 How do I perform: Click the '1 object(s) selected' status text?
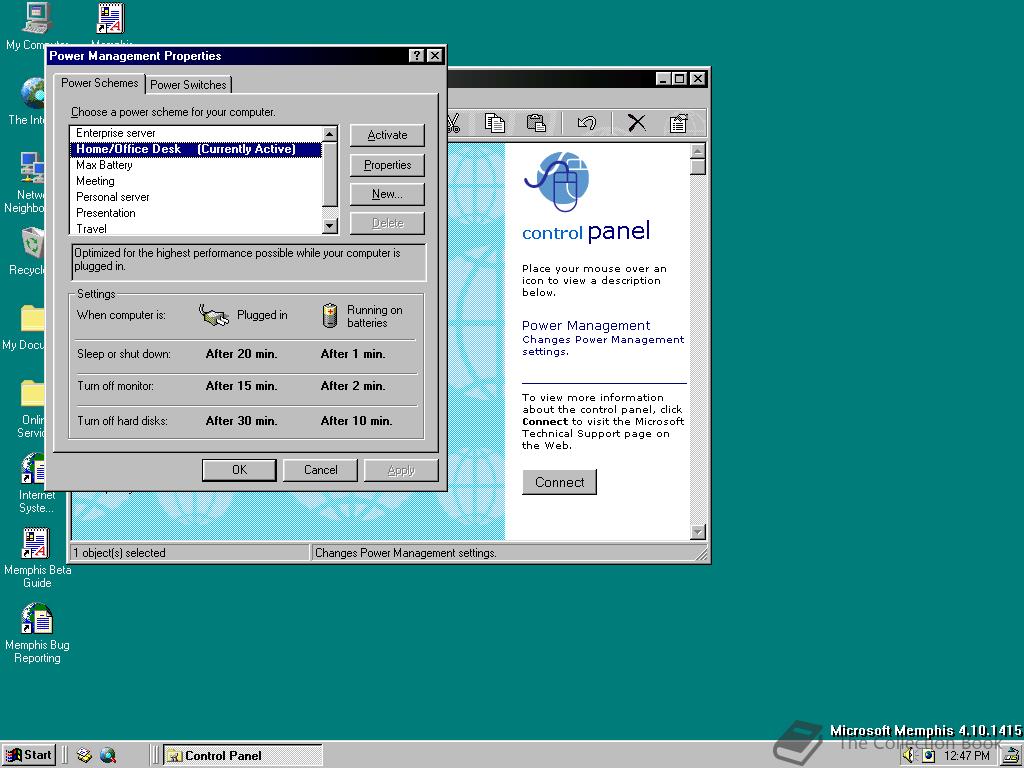[120, 552]
